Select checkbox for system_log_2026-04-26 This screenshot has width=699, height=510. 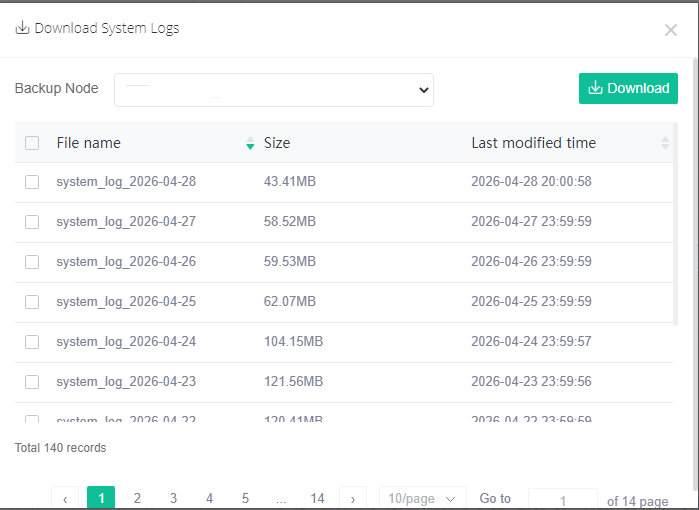(32, 262)
